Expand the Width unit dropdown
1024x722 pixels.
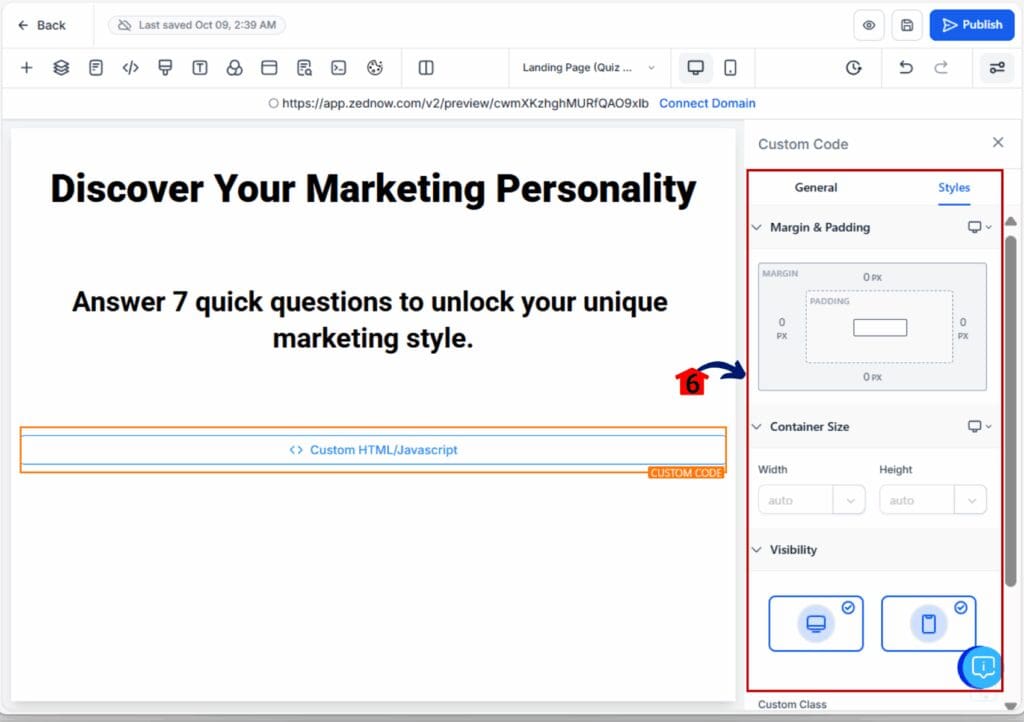(x=850, y=499)
